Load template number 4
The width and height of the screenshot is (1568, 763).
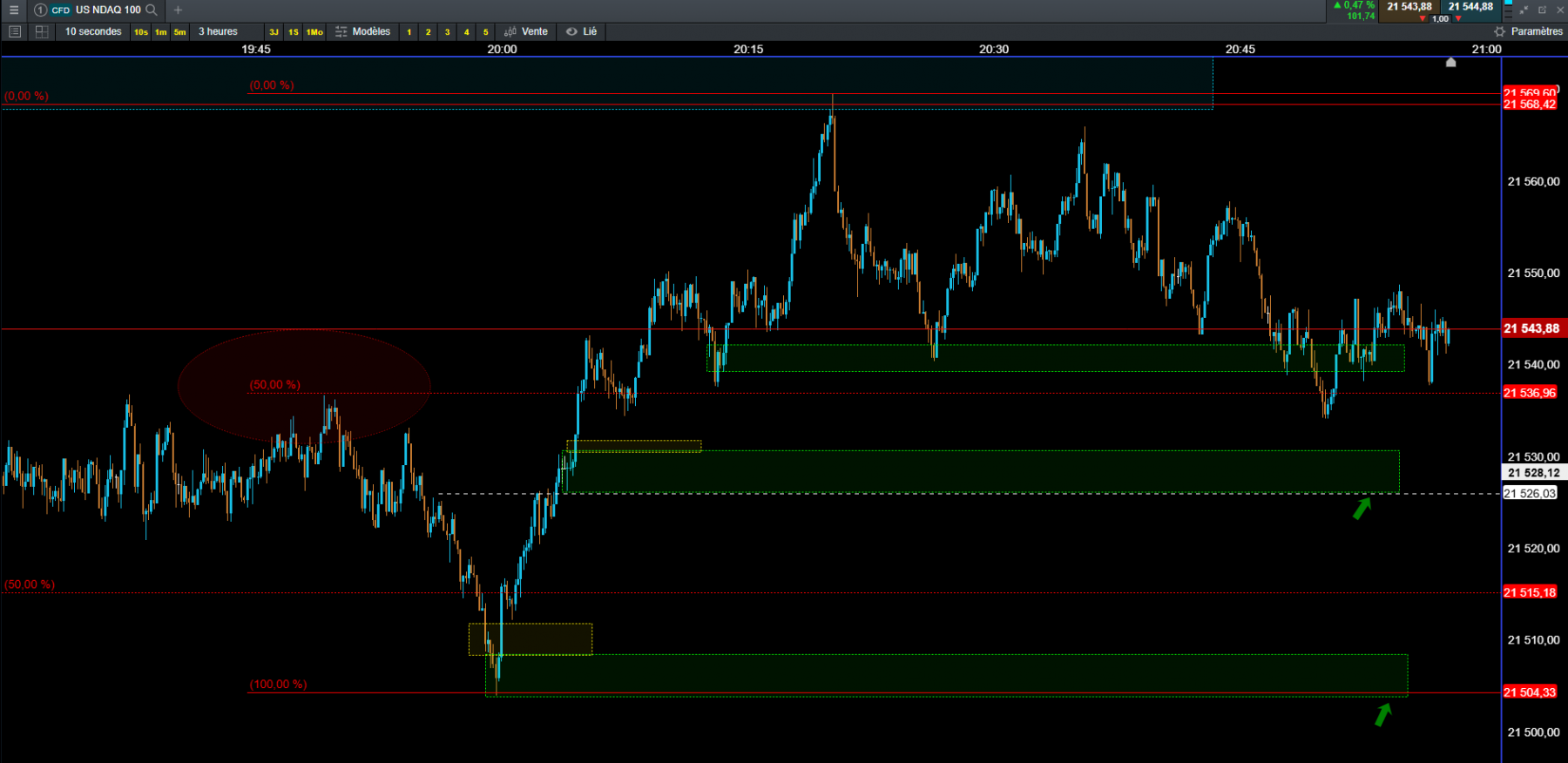467,32
